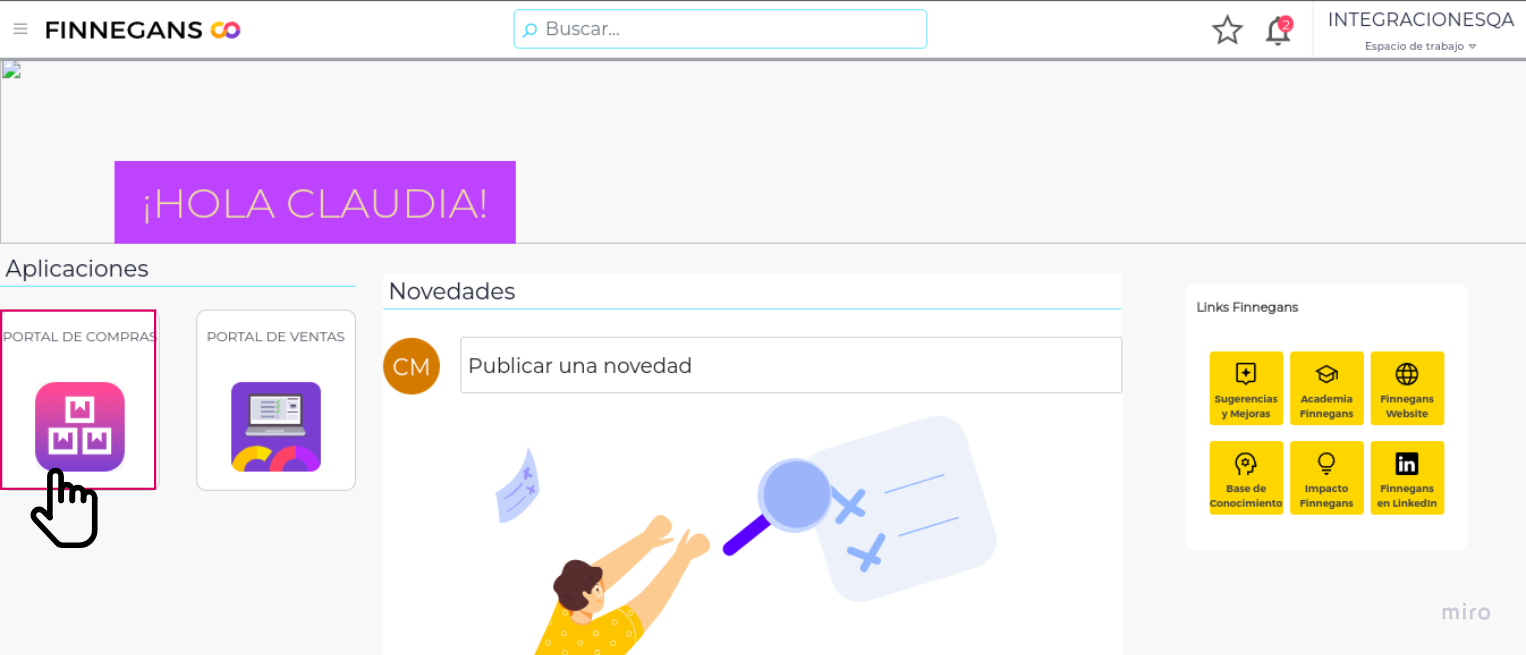Open Impacto Finnegans lightbulb tile
The image size is (1526, 655).
click(1326, 478)
